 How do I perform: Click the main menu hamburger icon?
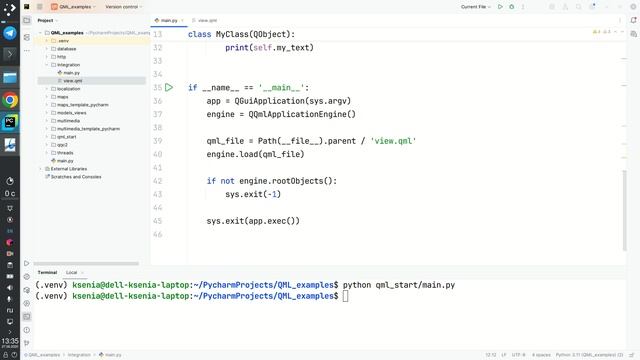click(x=40, y=7)
